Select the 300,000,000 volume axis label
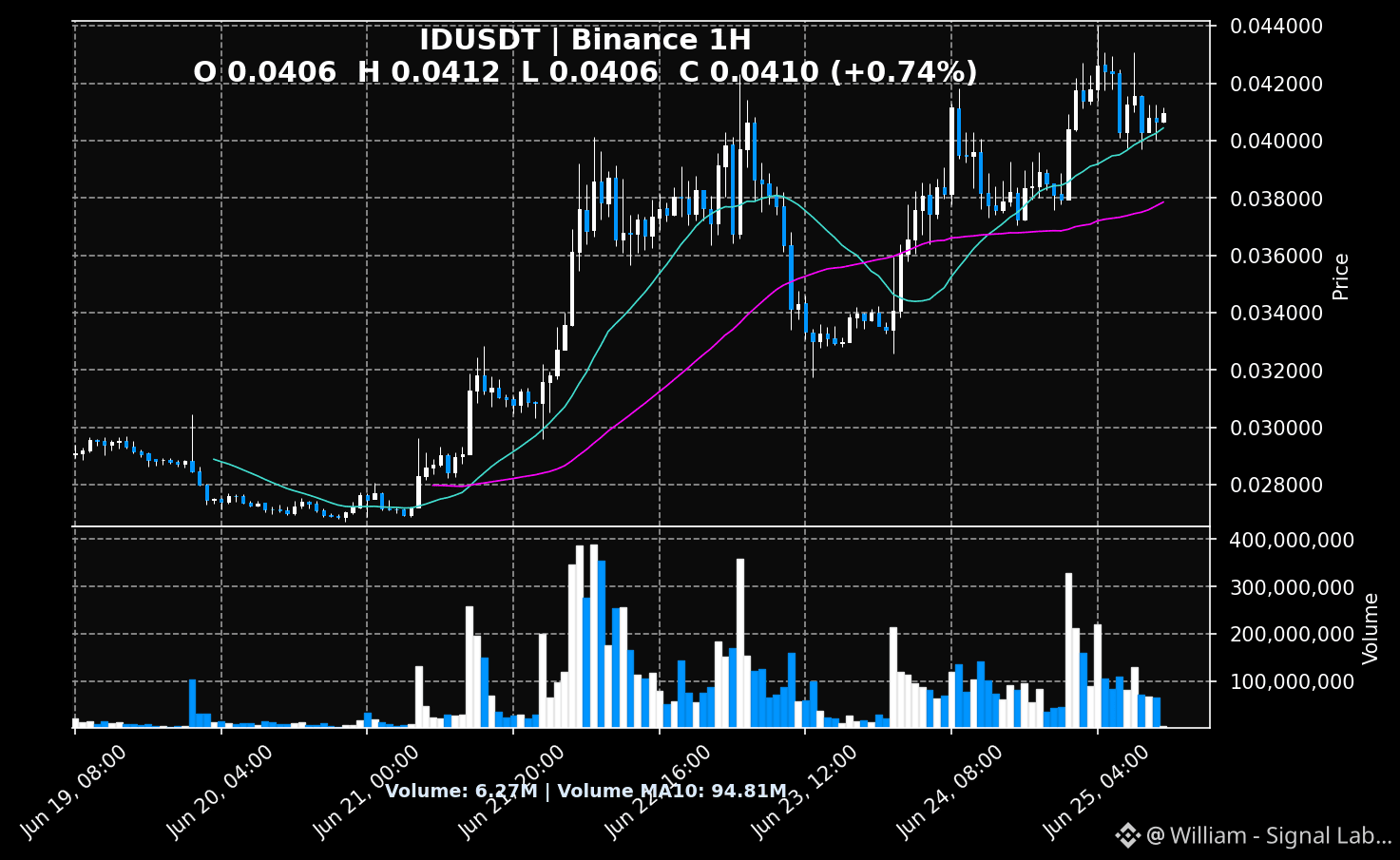 point(1292,588)
